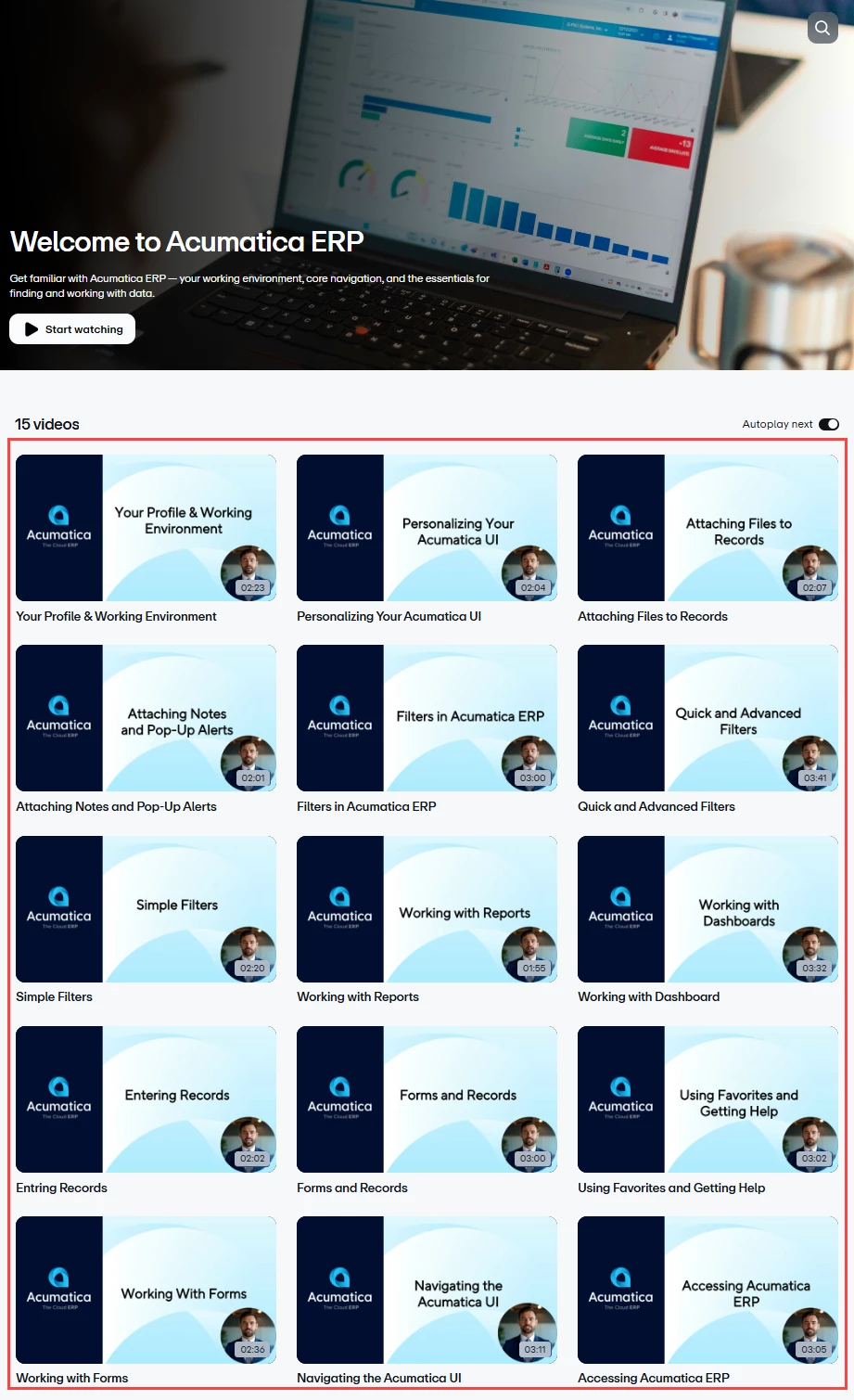Click the 02:36 duration badge
Image resolution: width=854 pixels, height=1400 pixels.
252,1349
